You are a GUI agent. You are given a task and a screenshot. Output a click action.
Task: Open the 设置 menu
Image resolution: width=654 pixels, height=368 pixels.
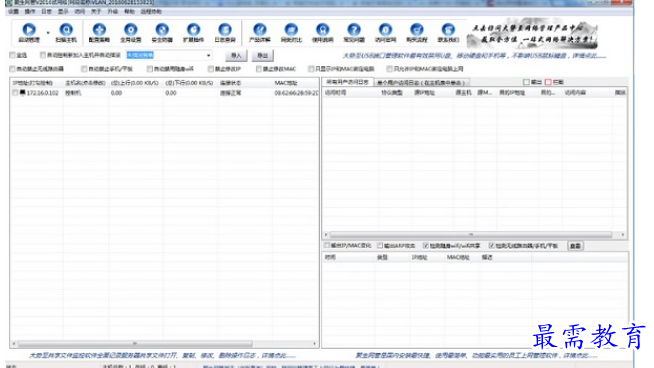pyautogui.click(x=13, y=12)
